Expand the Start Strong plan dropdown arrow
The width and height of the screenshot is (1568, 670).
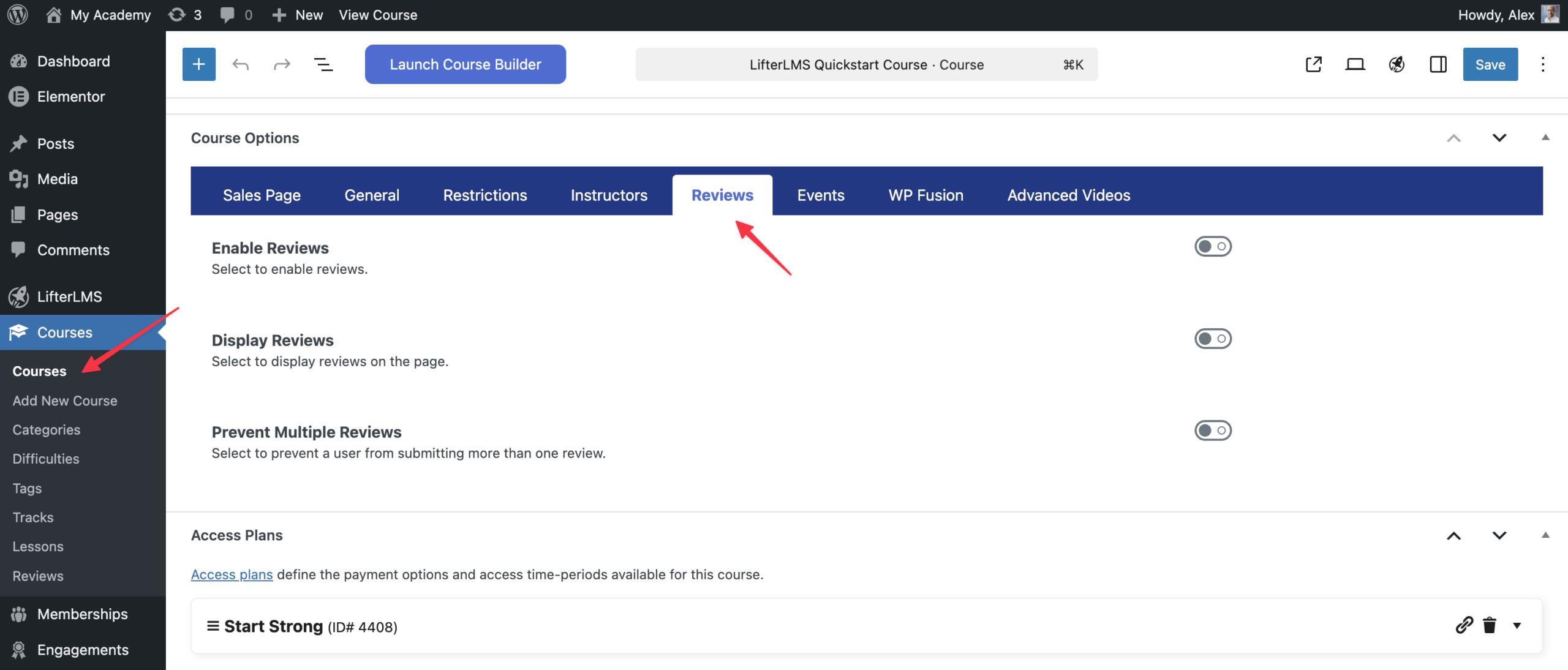pos(1517,626)
